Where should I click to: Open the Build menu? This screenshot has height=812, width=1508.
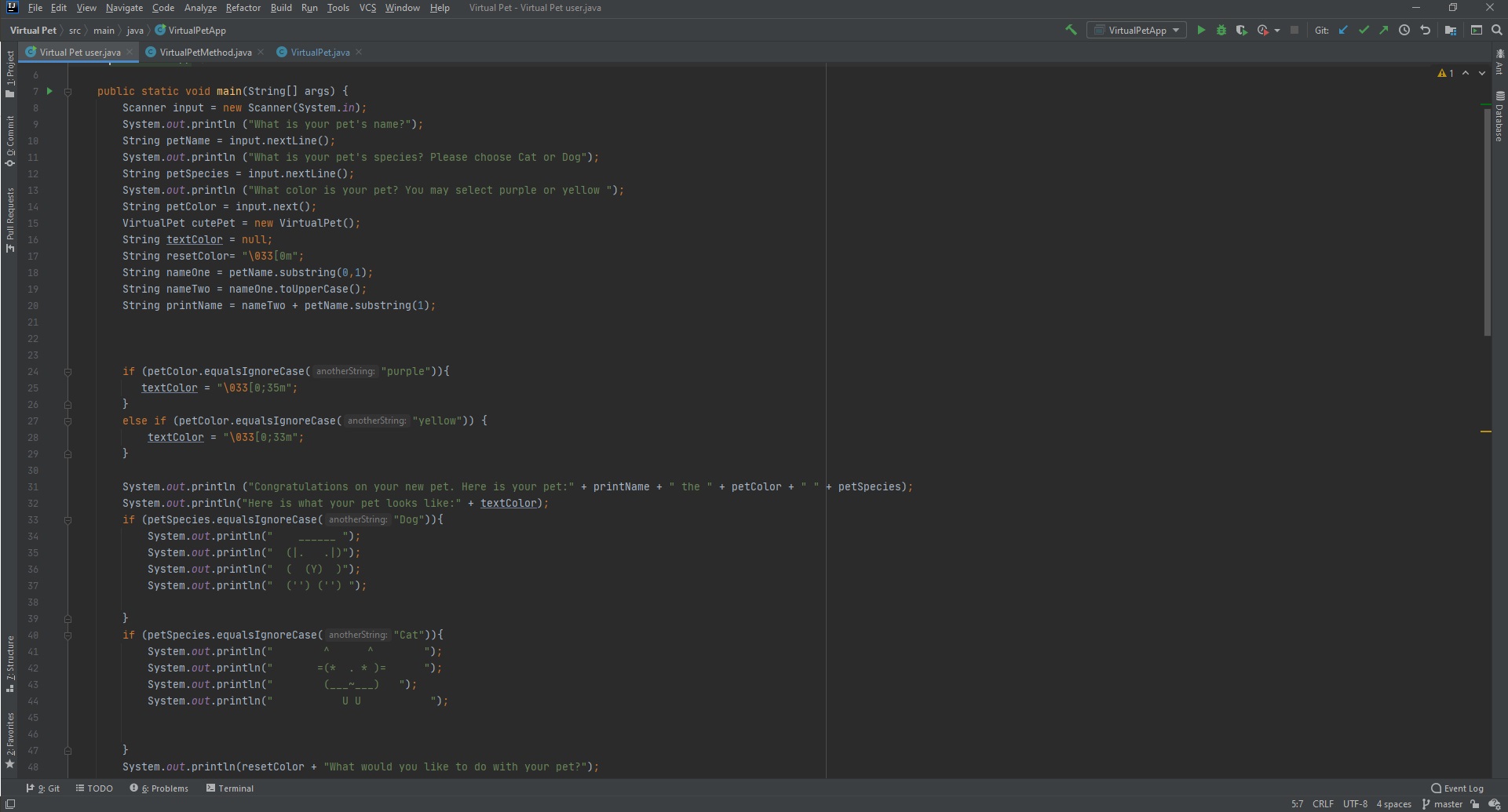(x=280, y=7)
